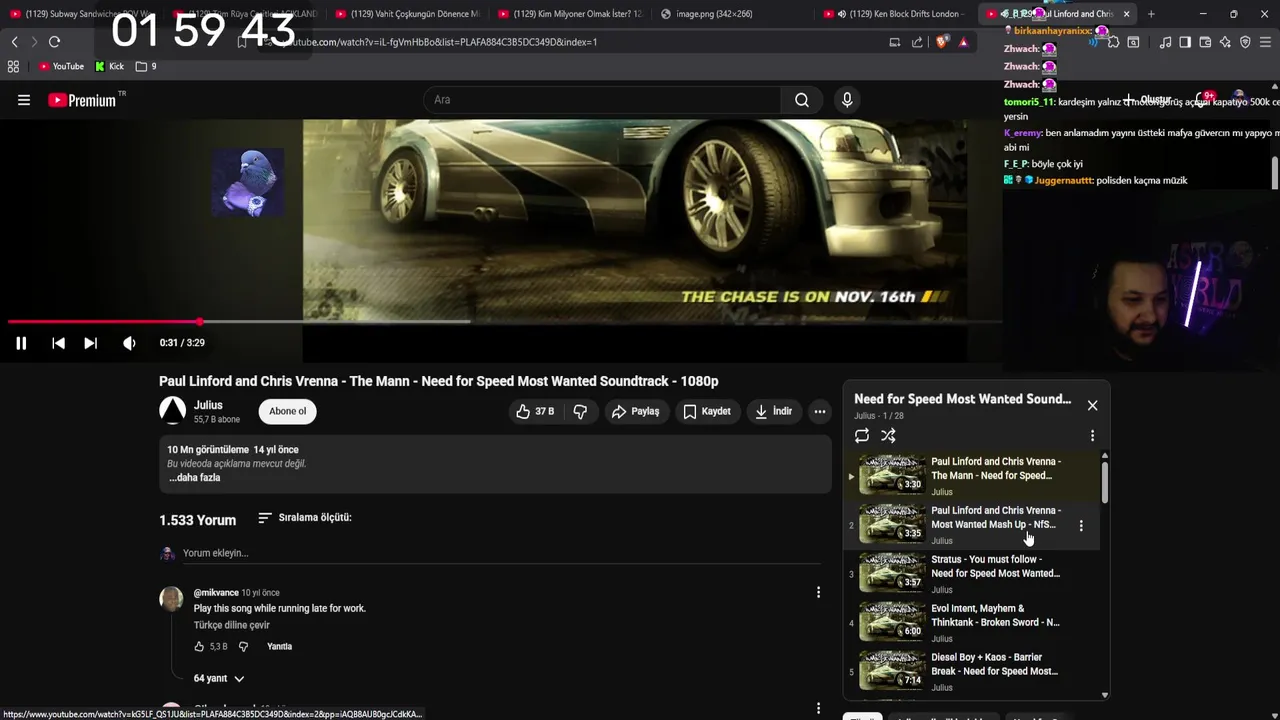
Task: Play The Mann playlist item
Action: pyautogui.click(x=970, y=475)
